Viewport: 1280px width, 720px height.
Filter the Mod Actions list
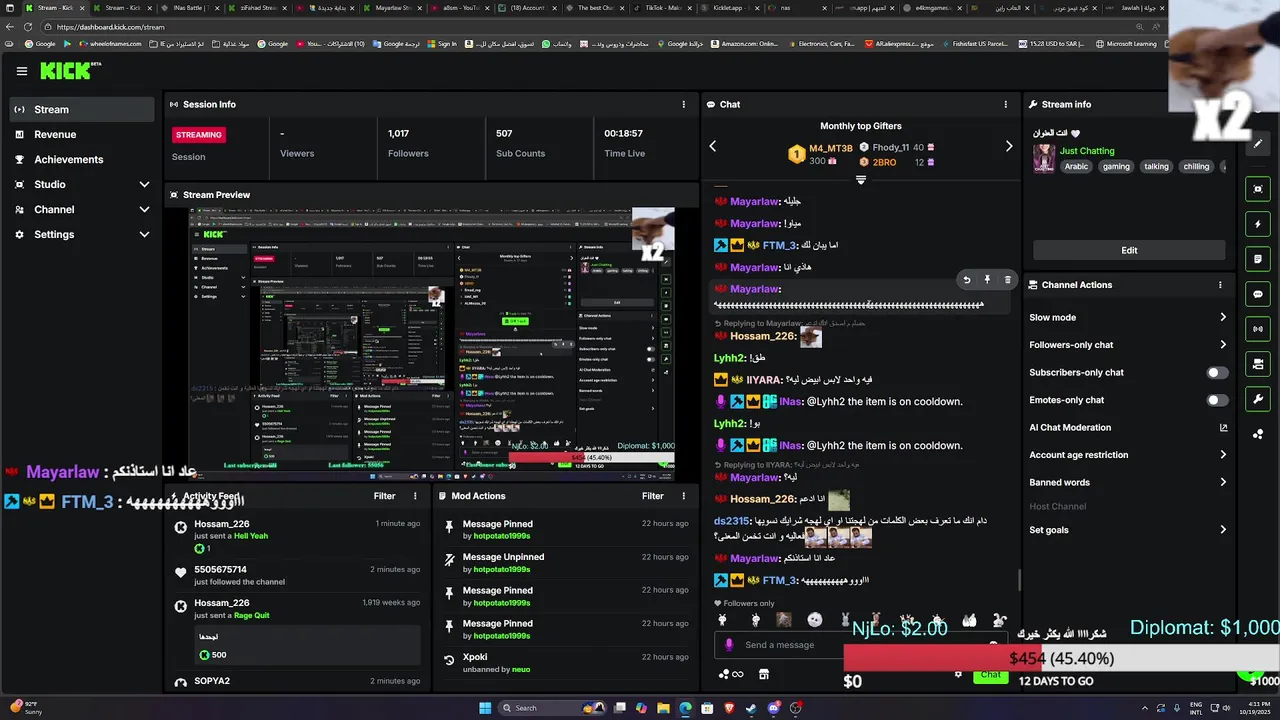point(653,496)
